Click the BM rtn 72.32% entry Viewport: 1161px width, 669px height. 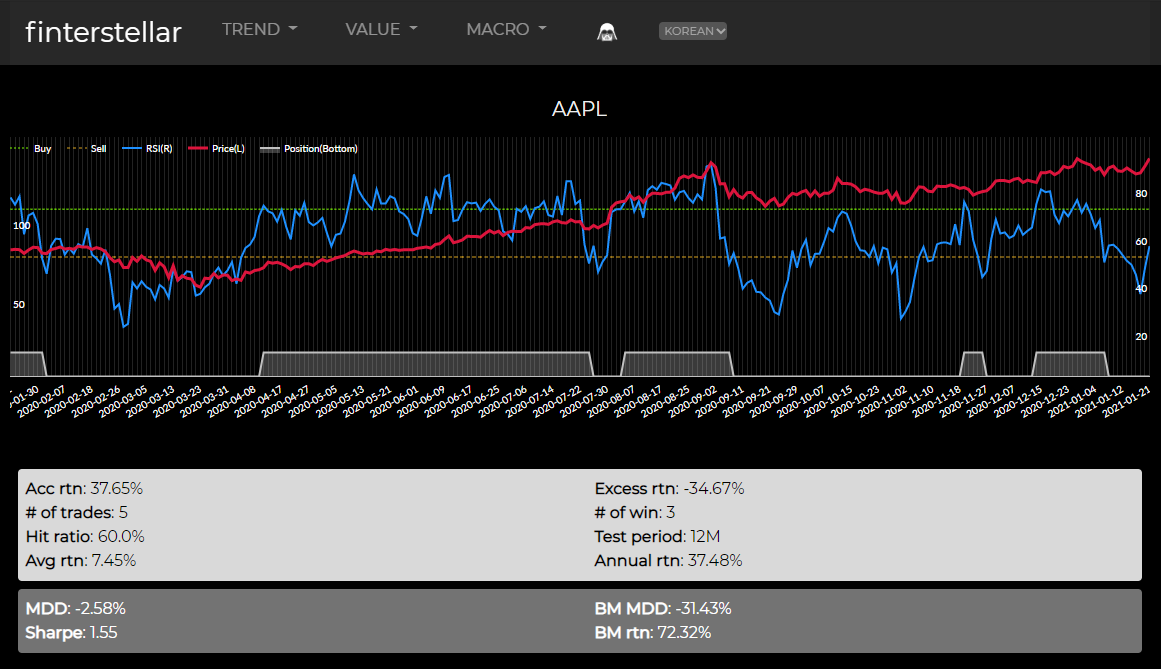pyautogui.click(x=652, y=633)
